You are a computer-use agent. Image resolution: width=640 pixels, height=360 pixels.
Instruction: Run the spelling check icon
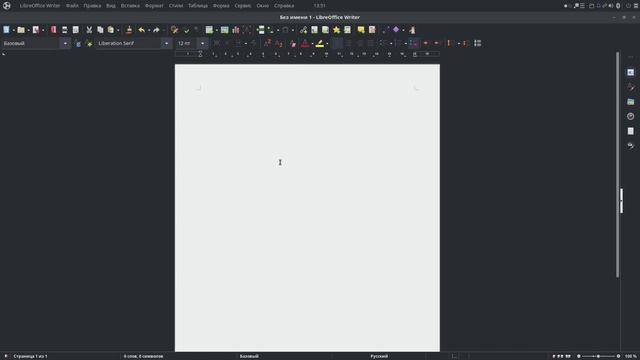187,30
